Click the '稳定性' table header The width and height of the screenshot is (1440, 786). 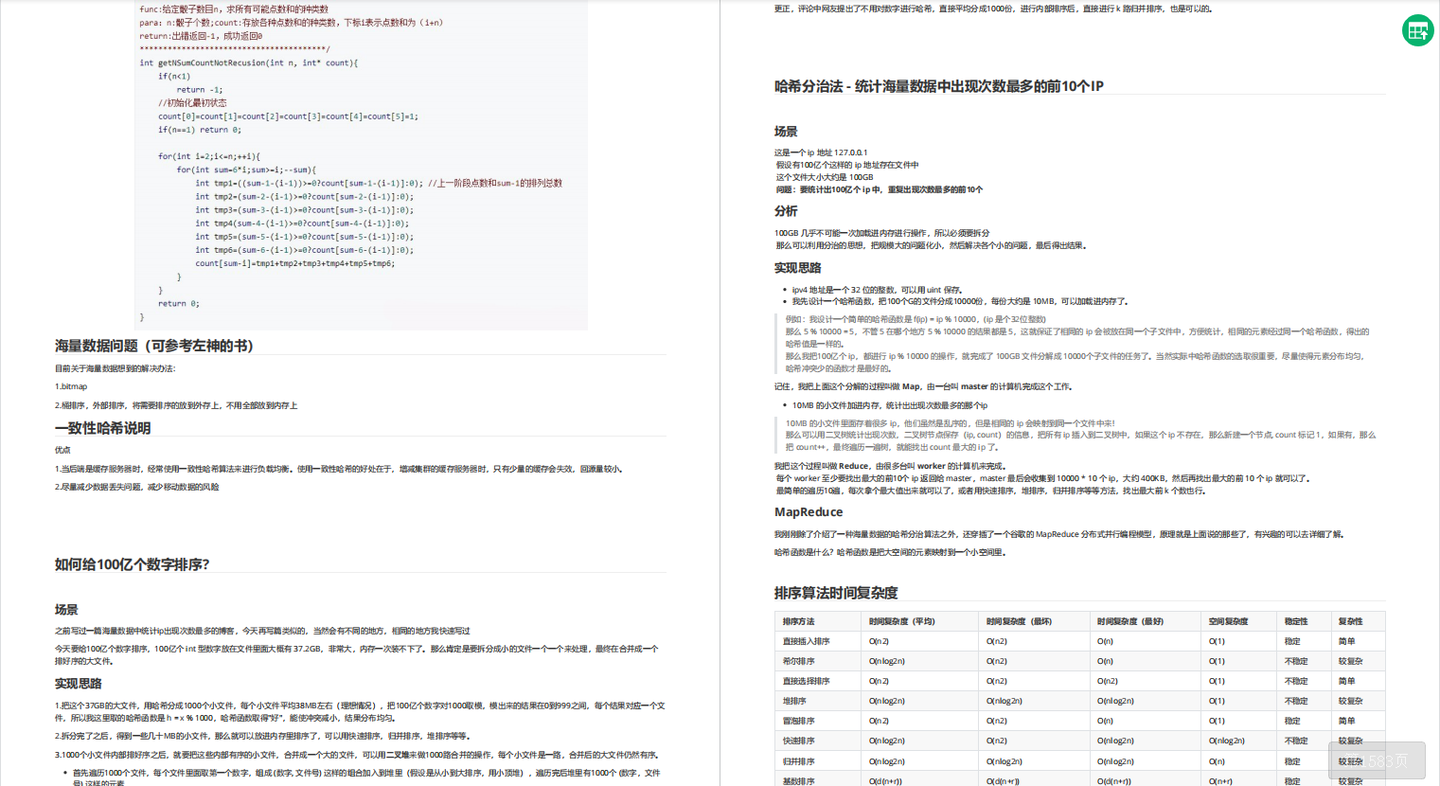tap(1296, 621)
